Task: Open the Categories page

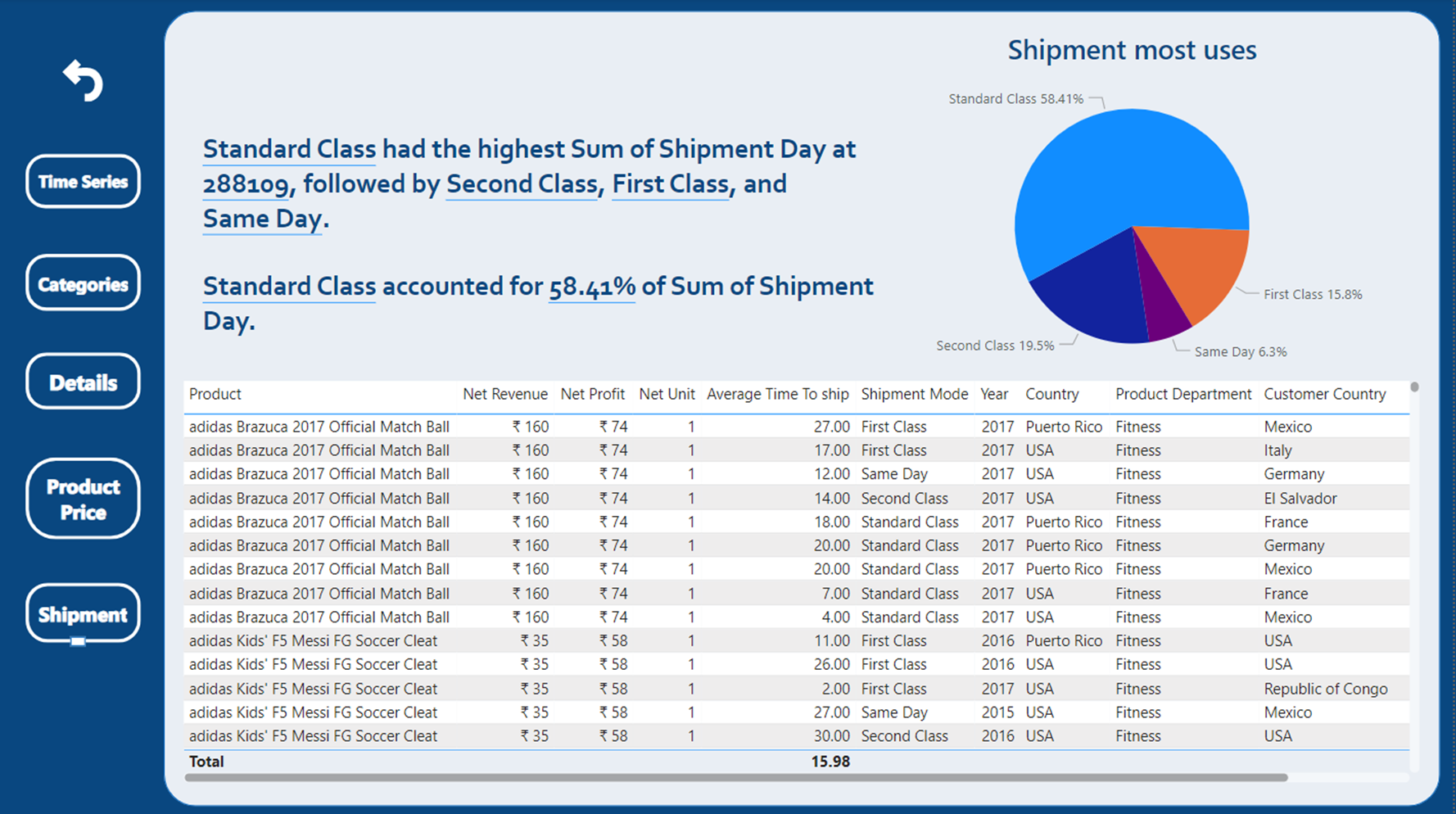Action: (x=82, y=283)
